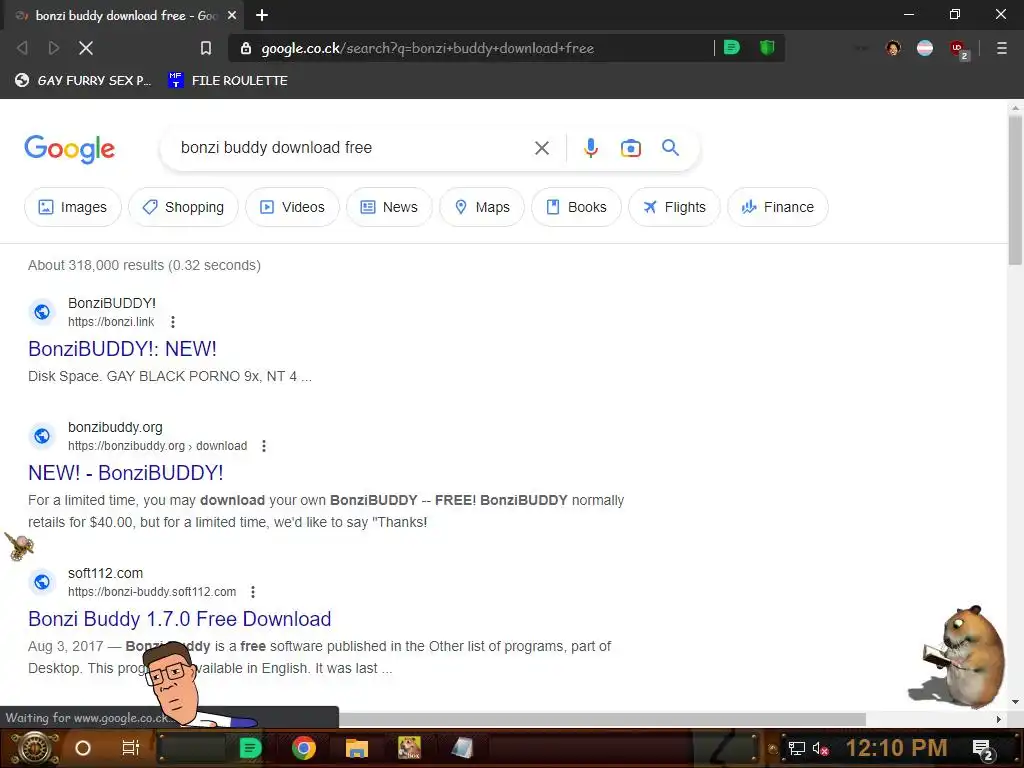Image resolution: width=1024 pixels, height=768 pixels.
Task: Go forward with the browser forward arrow
Action: [x=54, y=48]
